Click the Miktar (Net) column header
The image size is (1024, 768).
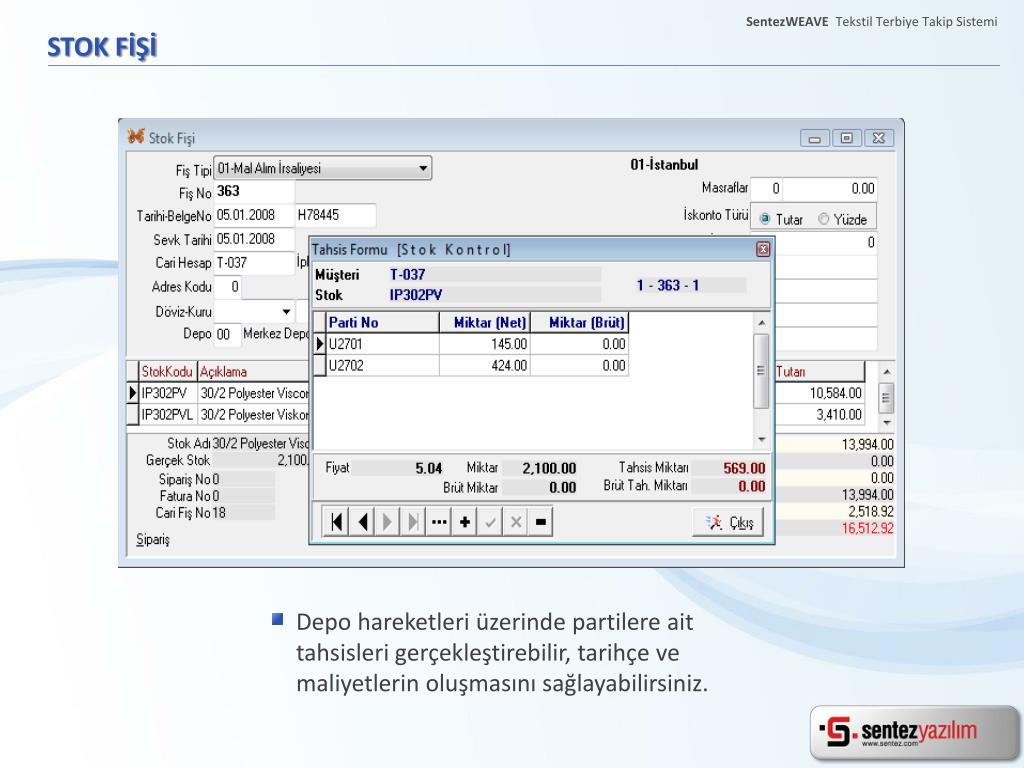pyautogui.click(x=485, y=323)
